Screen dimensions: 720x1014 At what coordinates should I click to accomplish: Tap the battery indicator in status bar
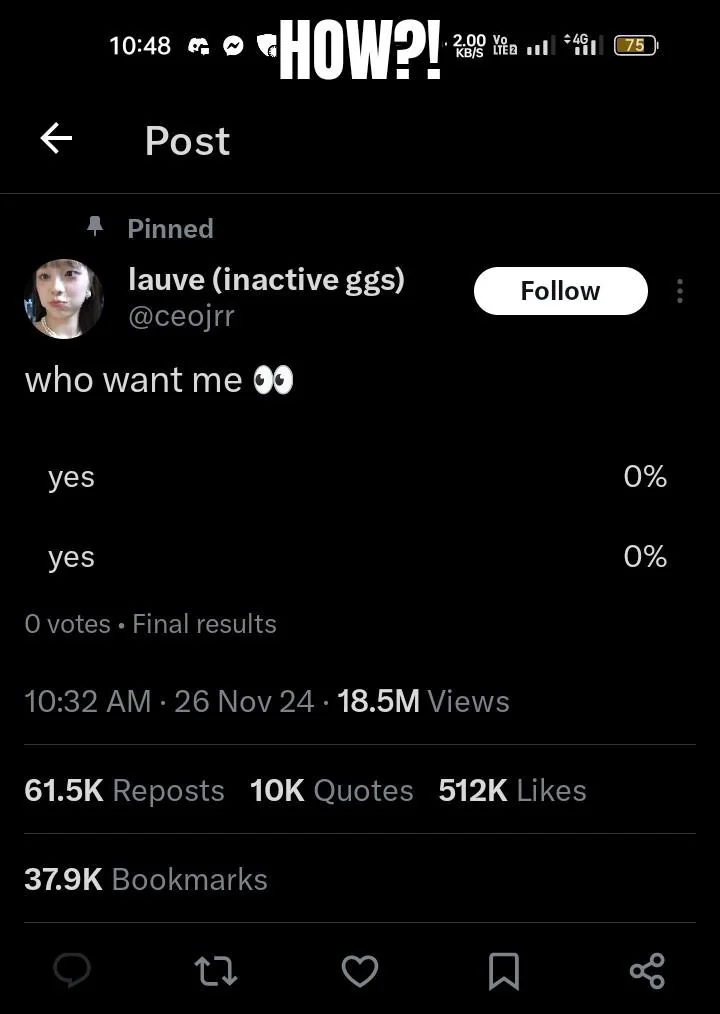tap(635, 45)
